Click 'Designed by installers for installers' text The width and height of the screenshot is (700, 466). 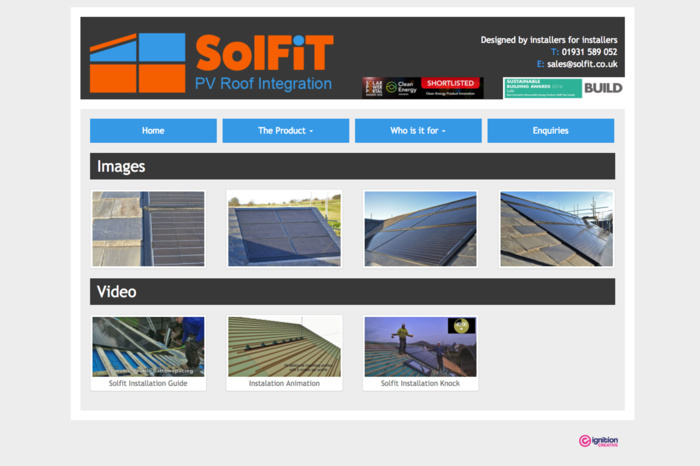click(x=549, y=40)
